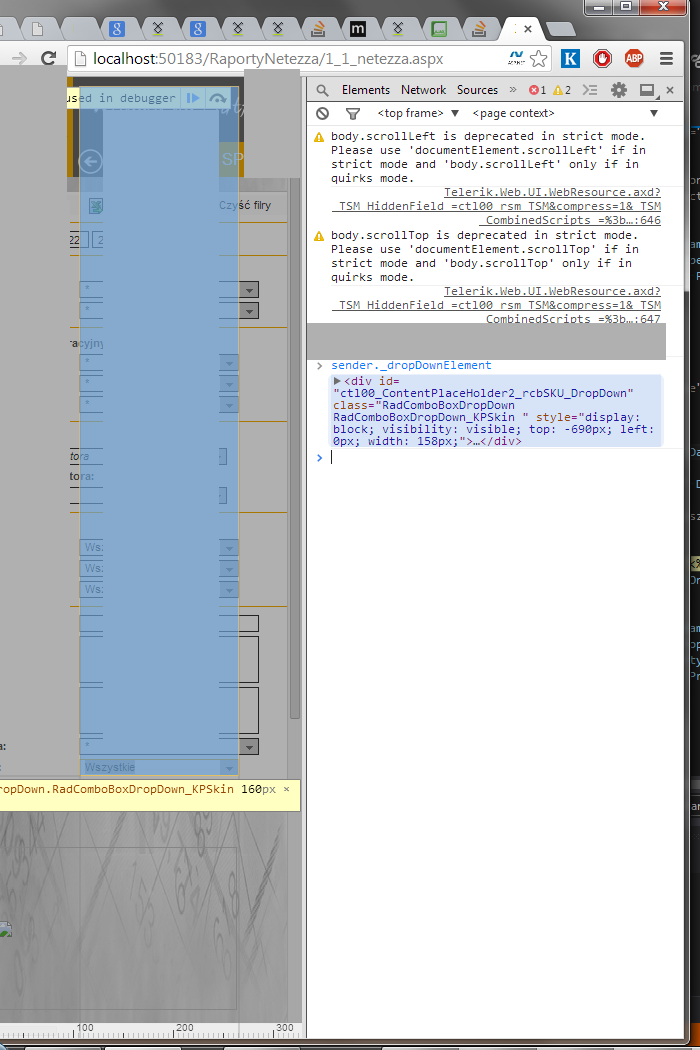Toggle the console filter funnel
700x1050 pixels.
click(353, 114)
